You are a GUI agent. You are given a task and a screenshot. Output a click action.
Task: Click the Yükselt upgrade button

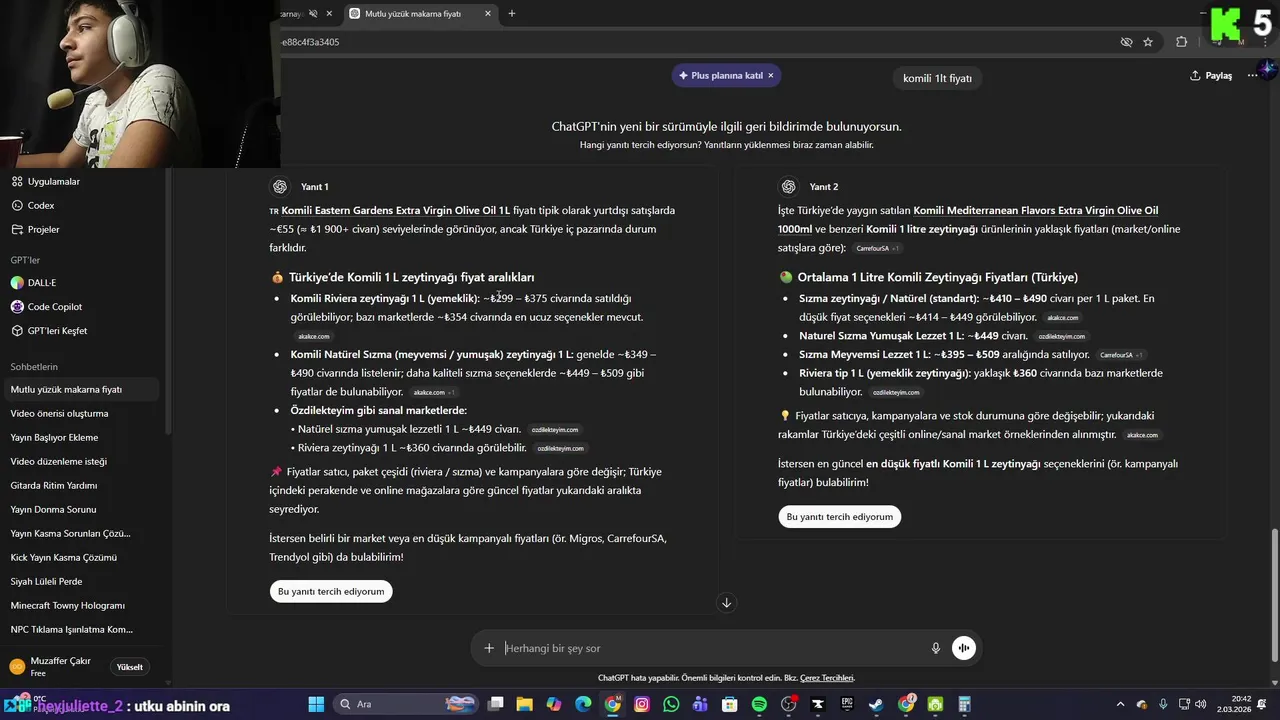click(x=130, y=667)
